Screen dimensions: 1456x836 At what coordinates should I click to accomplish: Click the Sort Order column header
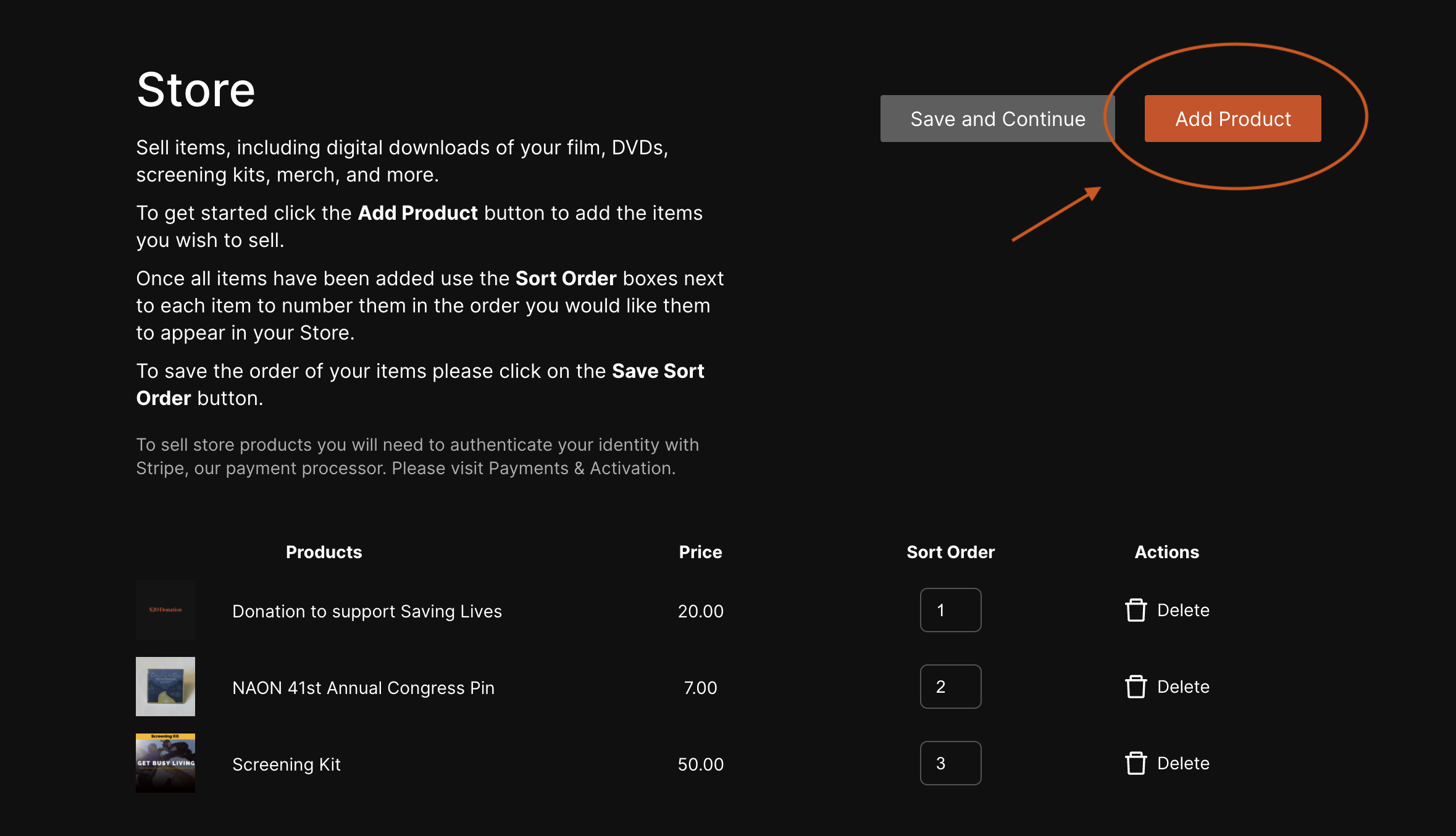951,552
